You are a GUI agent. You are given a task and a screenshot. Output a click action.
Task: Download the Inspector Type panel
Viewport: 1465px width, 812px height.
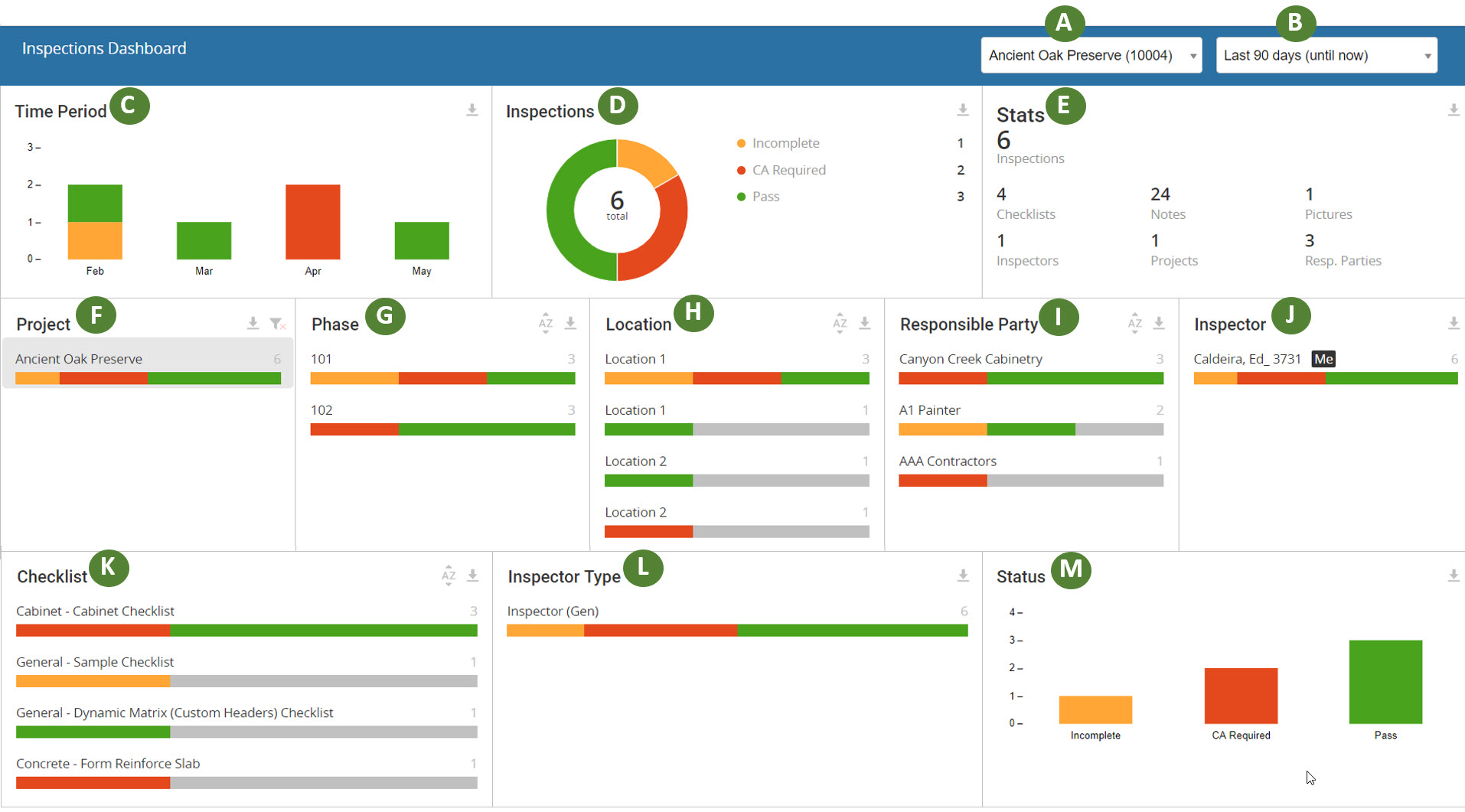coord(963,576)
